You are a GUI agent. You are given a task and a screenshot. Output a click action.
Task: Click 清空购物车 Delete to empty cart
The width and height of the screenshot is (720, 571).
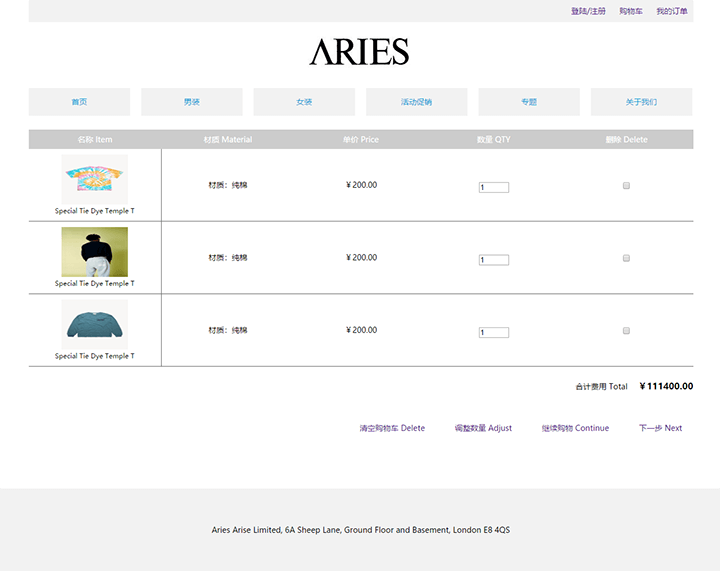click(x=392, y=428)
